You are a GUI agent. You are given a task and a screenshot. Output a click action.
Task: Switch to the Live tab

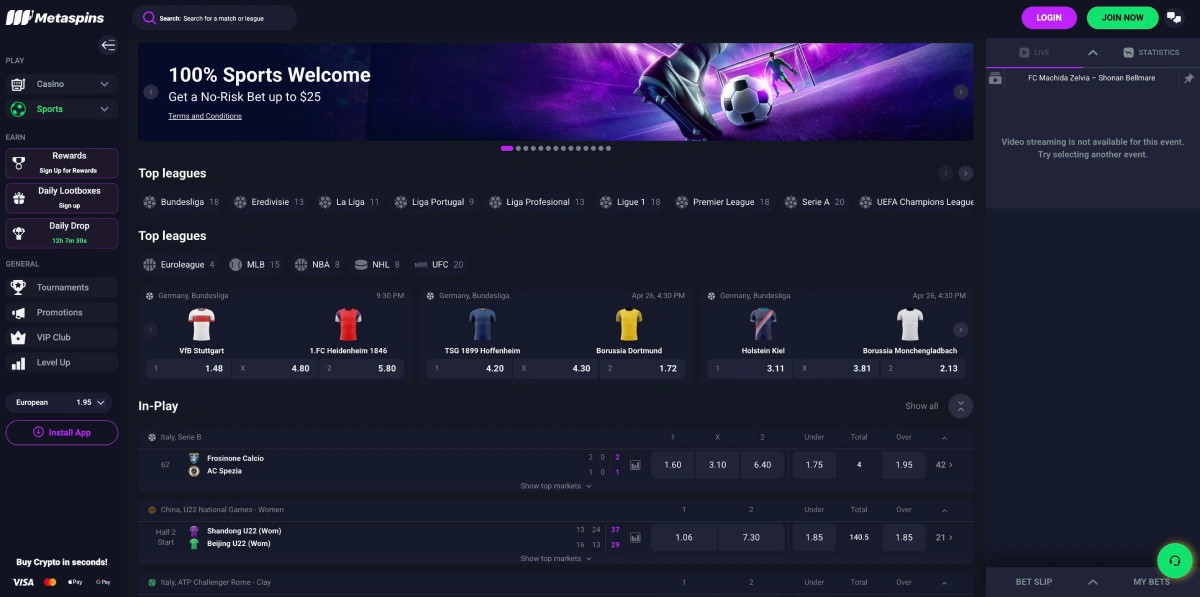[x=1034, y=52]
